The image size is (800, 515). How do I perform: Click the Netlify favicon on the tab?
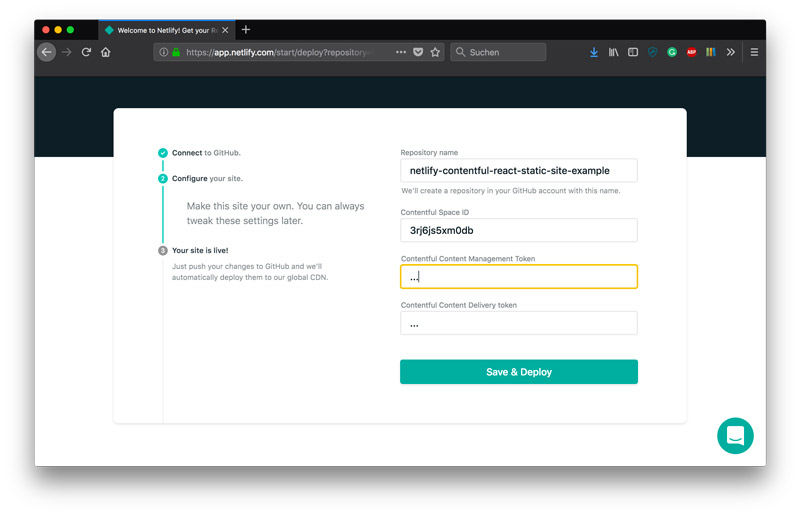(x=109, y=30)
